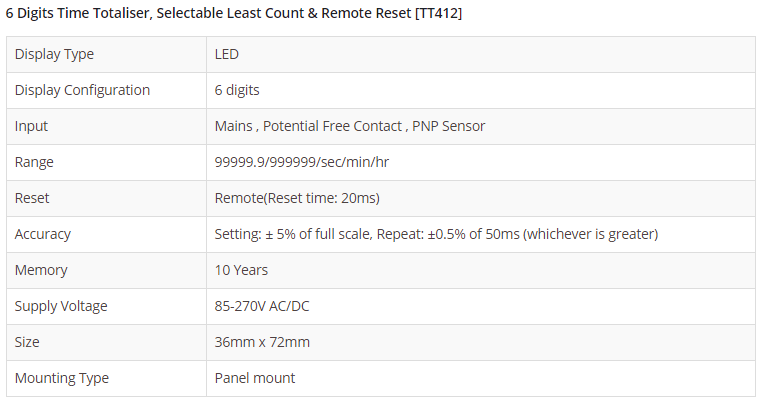Click the 10 Years value
The width and height of the screenshot is (762, 403).
pos(241,270)
